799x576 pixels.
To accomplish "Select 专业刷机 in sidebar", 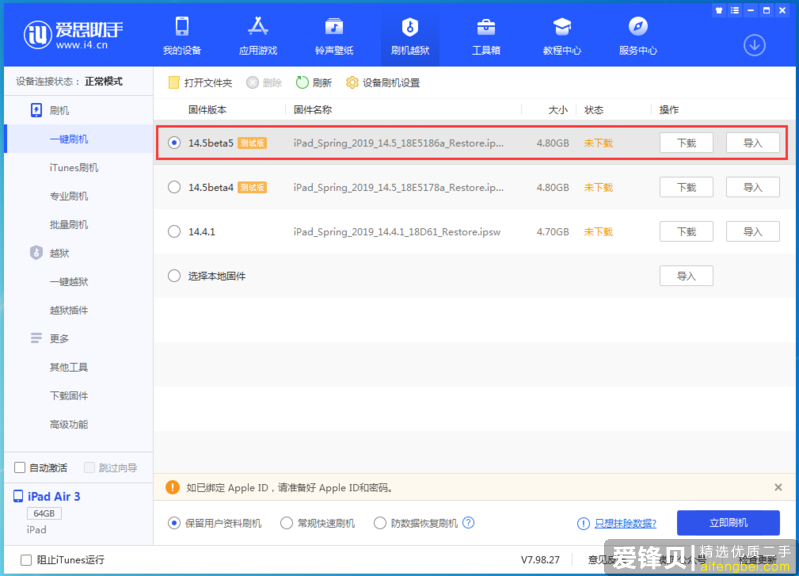I will (69, 196).
